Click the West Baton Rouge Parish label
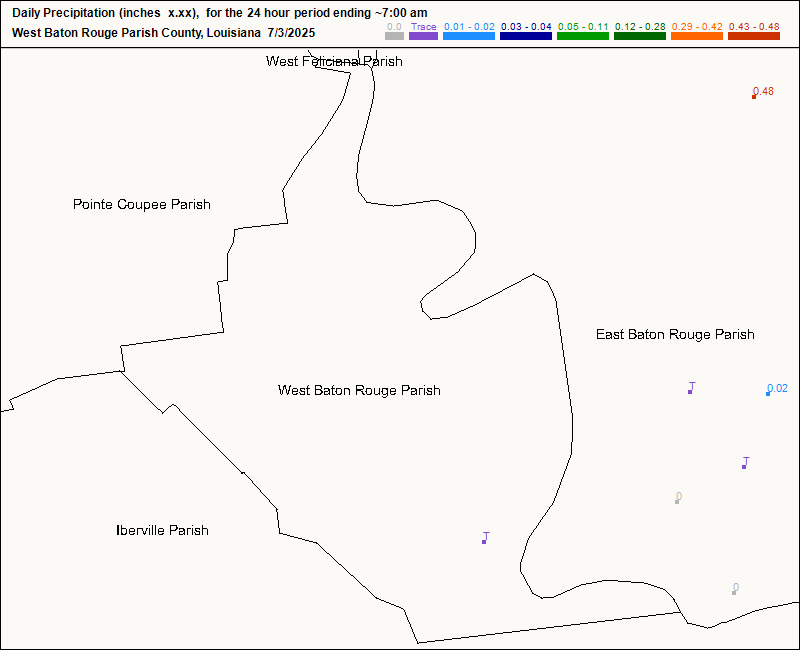 (359, 390)
